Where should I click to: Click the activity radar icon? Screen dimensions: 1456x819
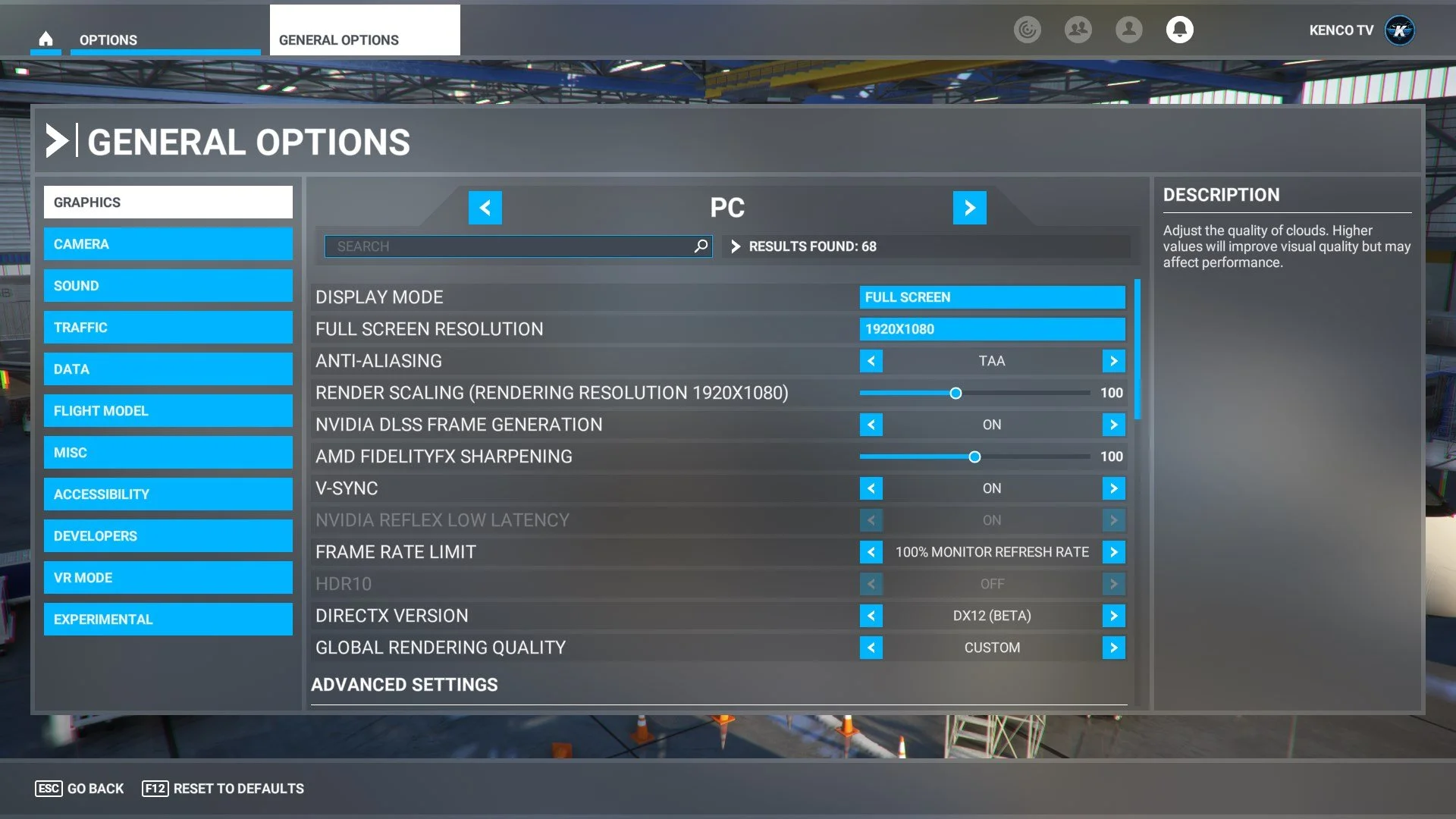pyautogui.click(x=1028, y=30)
